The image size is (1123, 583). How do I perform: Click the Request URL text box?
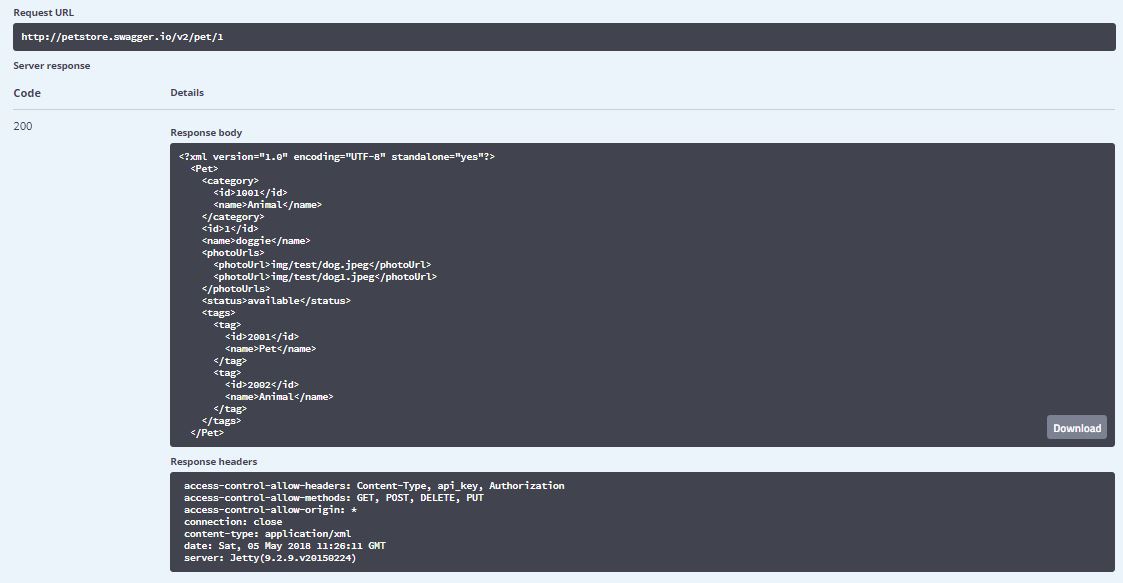point(563,37)
